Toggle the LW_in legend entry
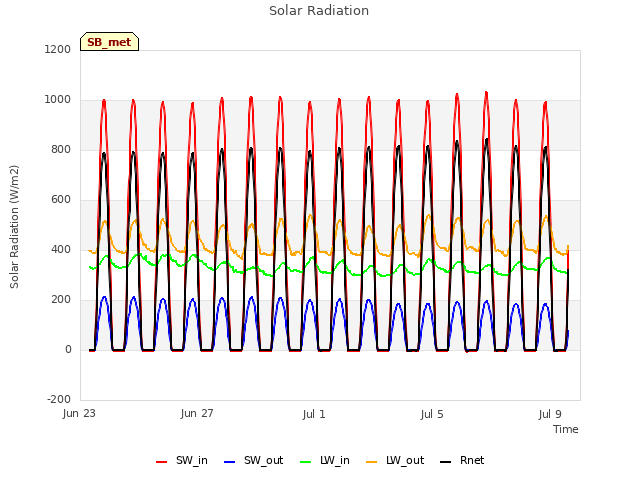The width and height of the screenshot is (640, 480). 325,460
